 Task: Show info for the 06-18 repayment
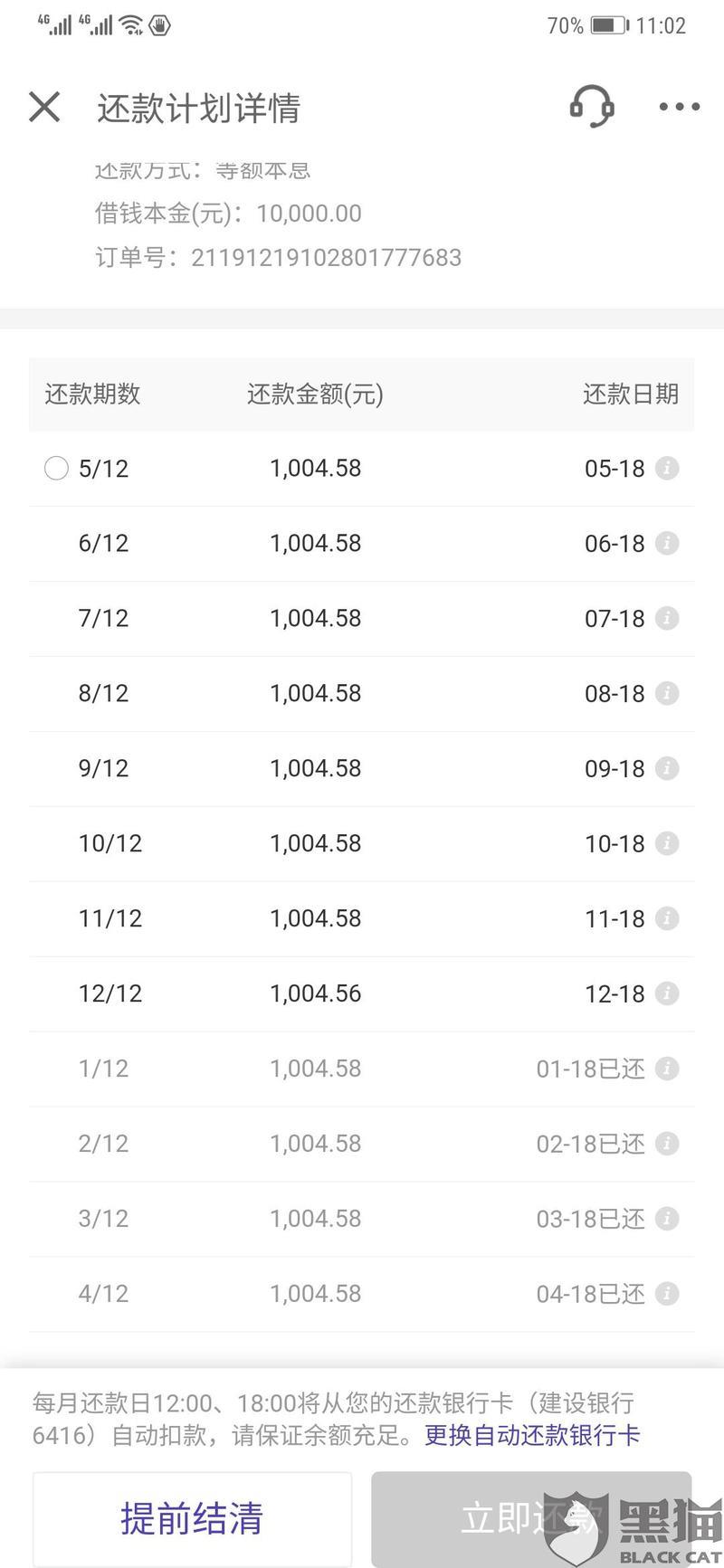(667, 543)
